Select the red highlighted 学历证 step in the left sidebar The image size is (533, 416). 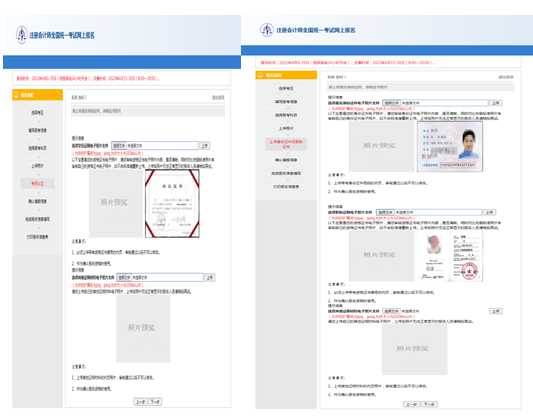click(x=37, y=184)
